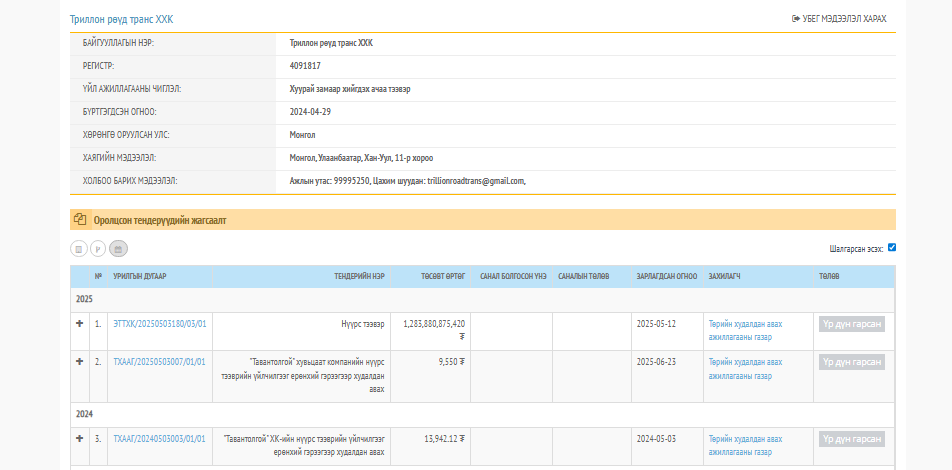Image resolution: width=952 pixels, height=470 pixels.
Task: Uncheck the 'Шалгарсан эсэх' checkbox
Action: [x=891, y=247]
